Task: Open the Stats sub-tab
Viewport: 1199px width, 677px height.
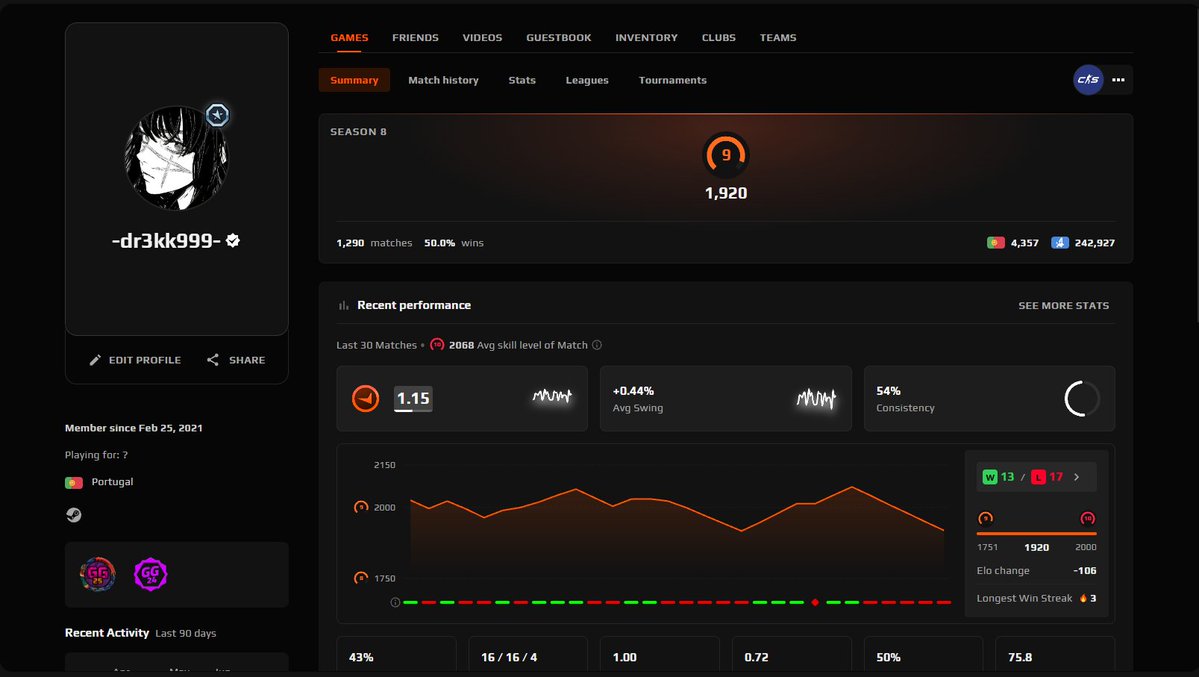Action: point(522,80)
